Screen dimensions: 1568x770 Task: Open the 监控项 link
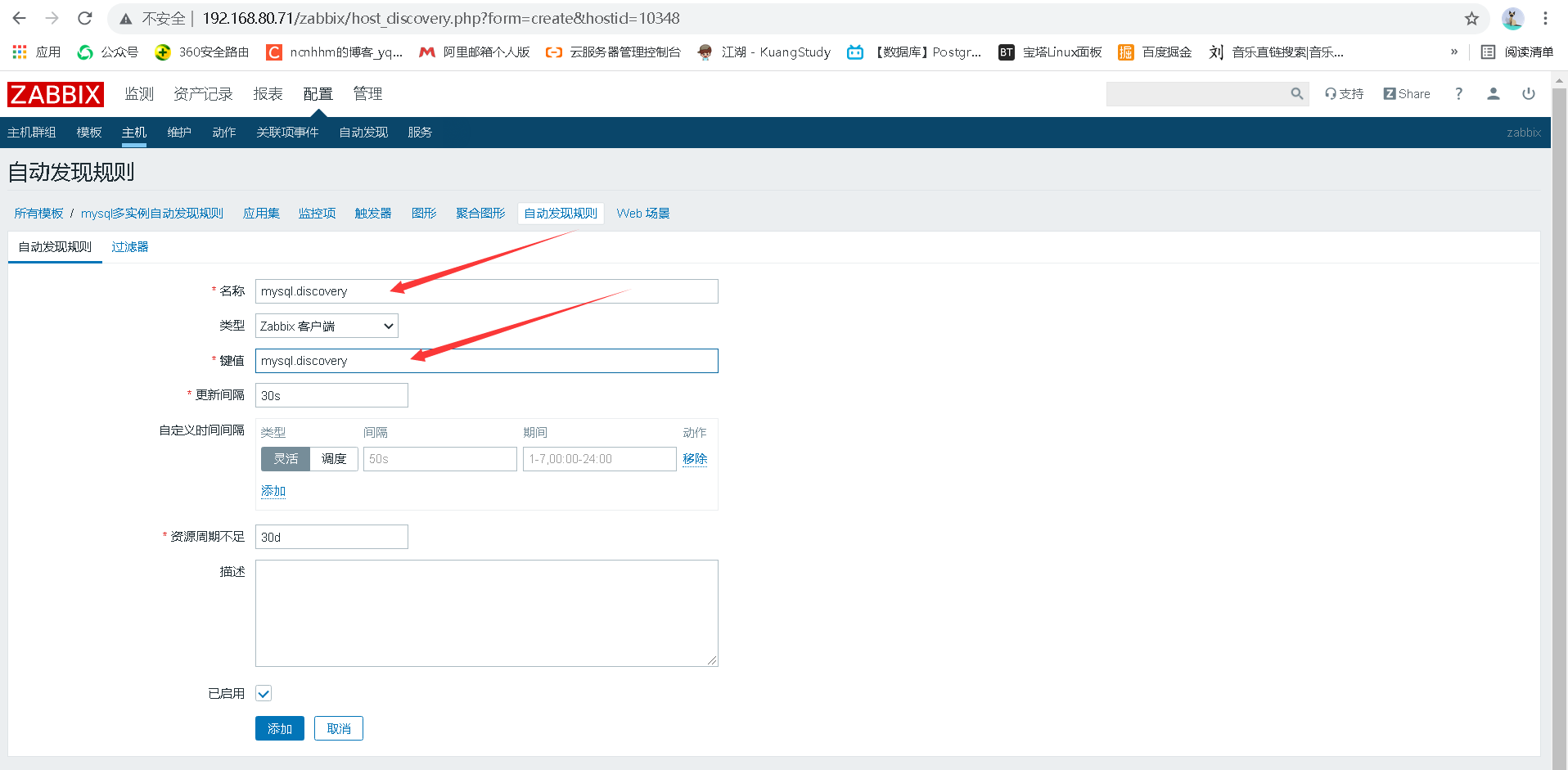317,214
